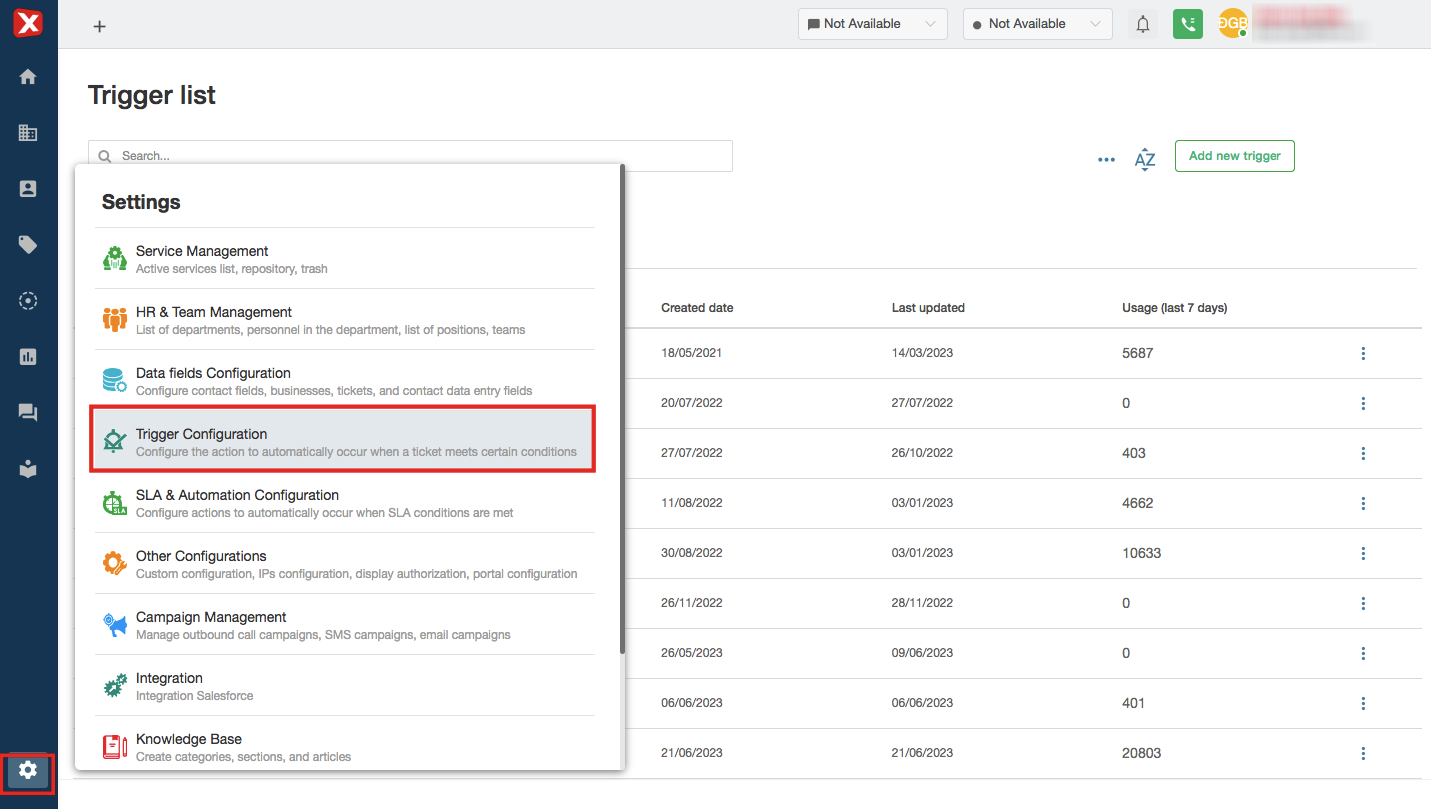This screenshot has height=809, width=1431.
Task: Click the plus button in top bar
Action: [x=99, y=27]
